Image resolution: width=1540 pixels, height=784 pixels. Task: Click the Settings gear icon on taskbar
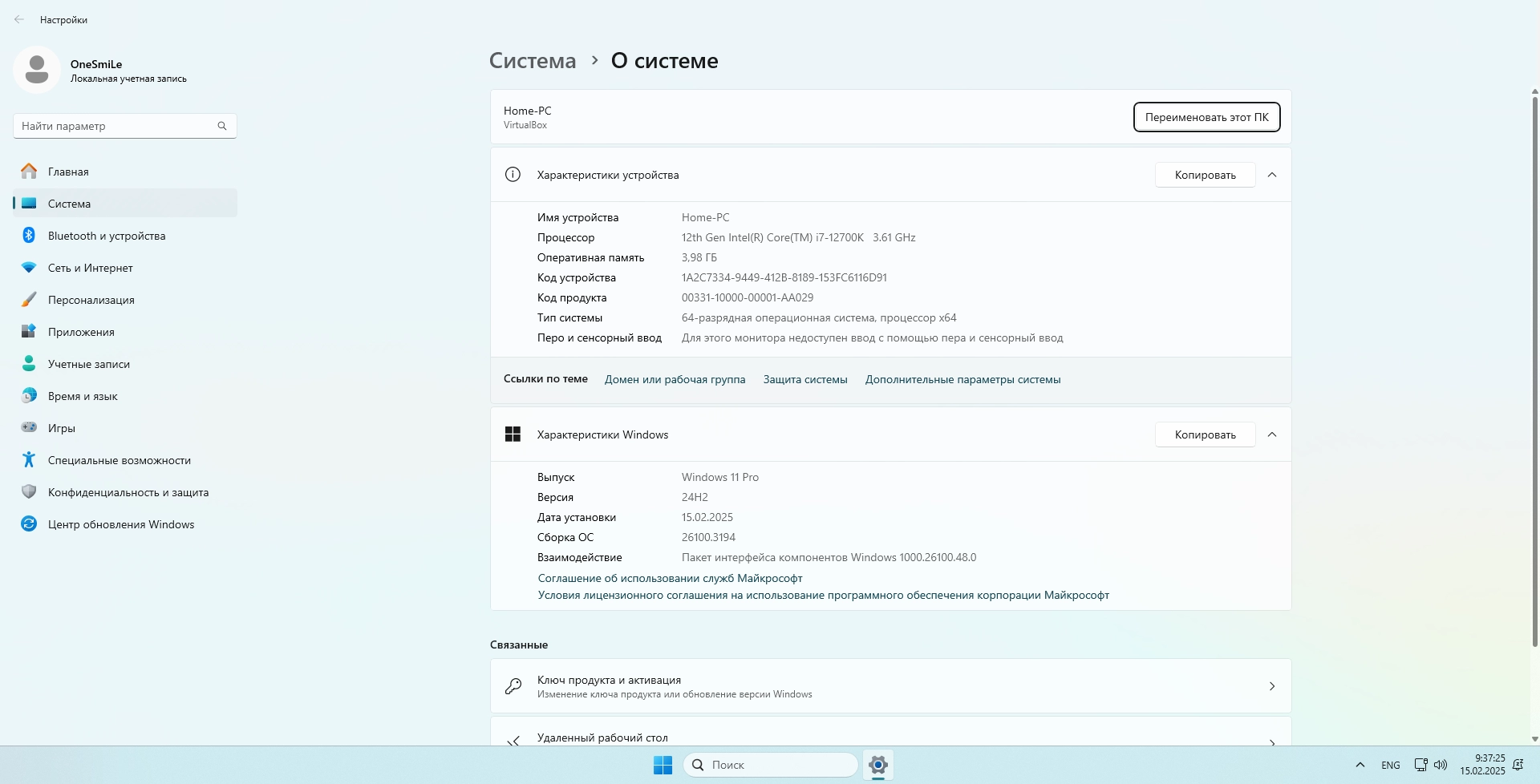(878, 765)
